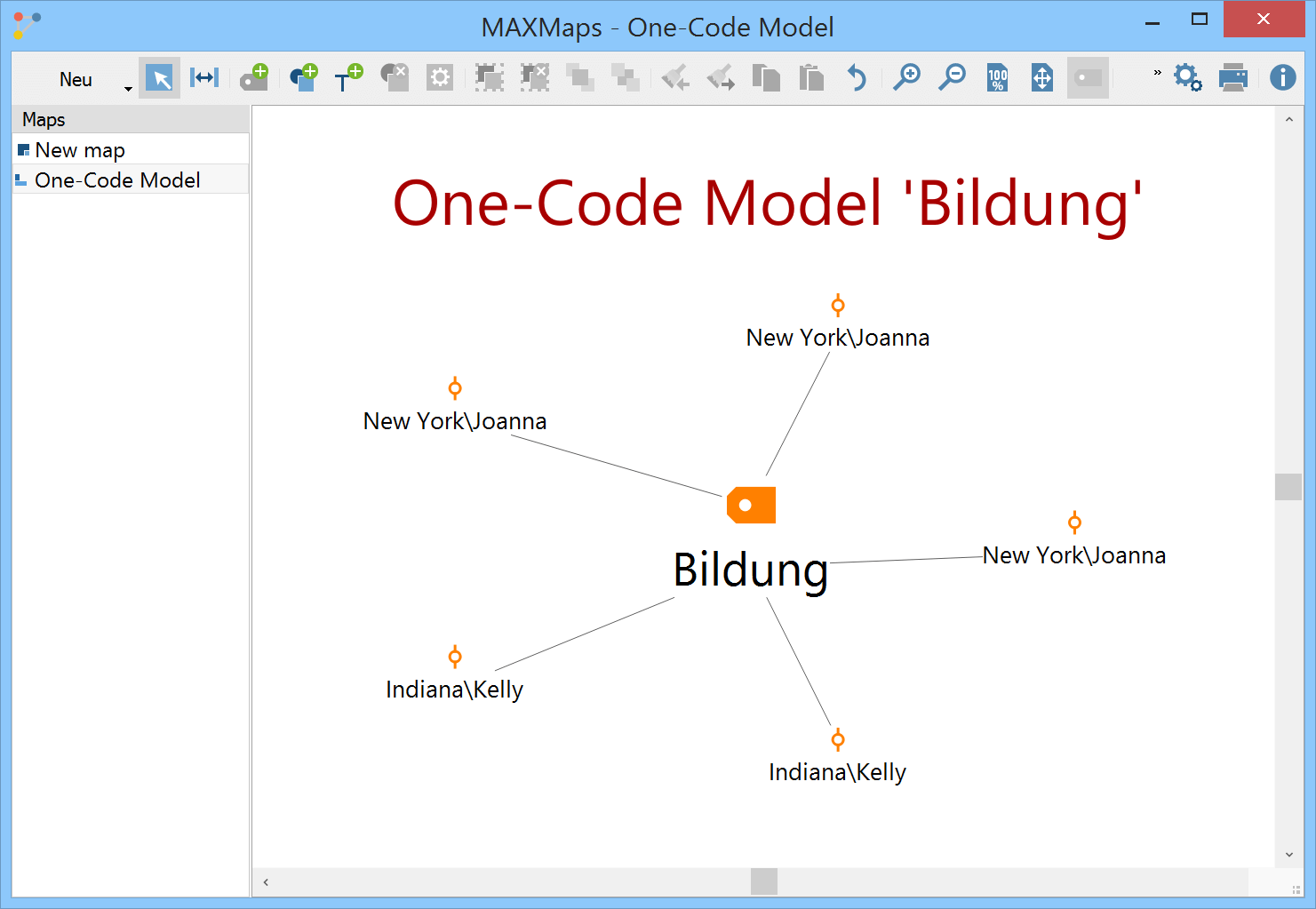Click the vertical scrollbar down arrow
The image size is (1316, 909).
click(x=1288, y=855)
